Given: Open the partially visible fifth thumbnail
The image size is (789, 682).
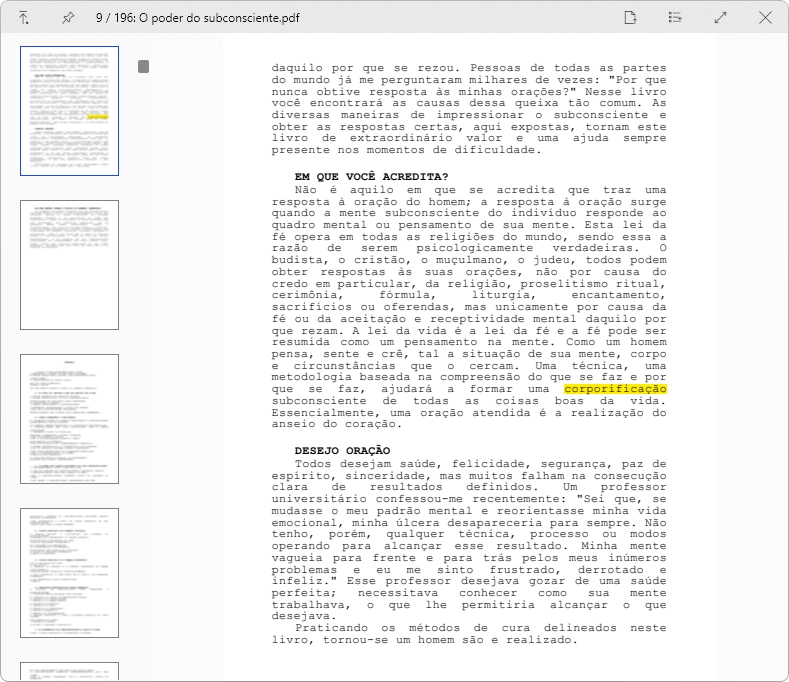Looking at the screenshot, I should pos(69,671).
